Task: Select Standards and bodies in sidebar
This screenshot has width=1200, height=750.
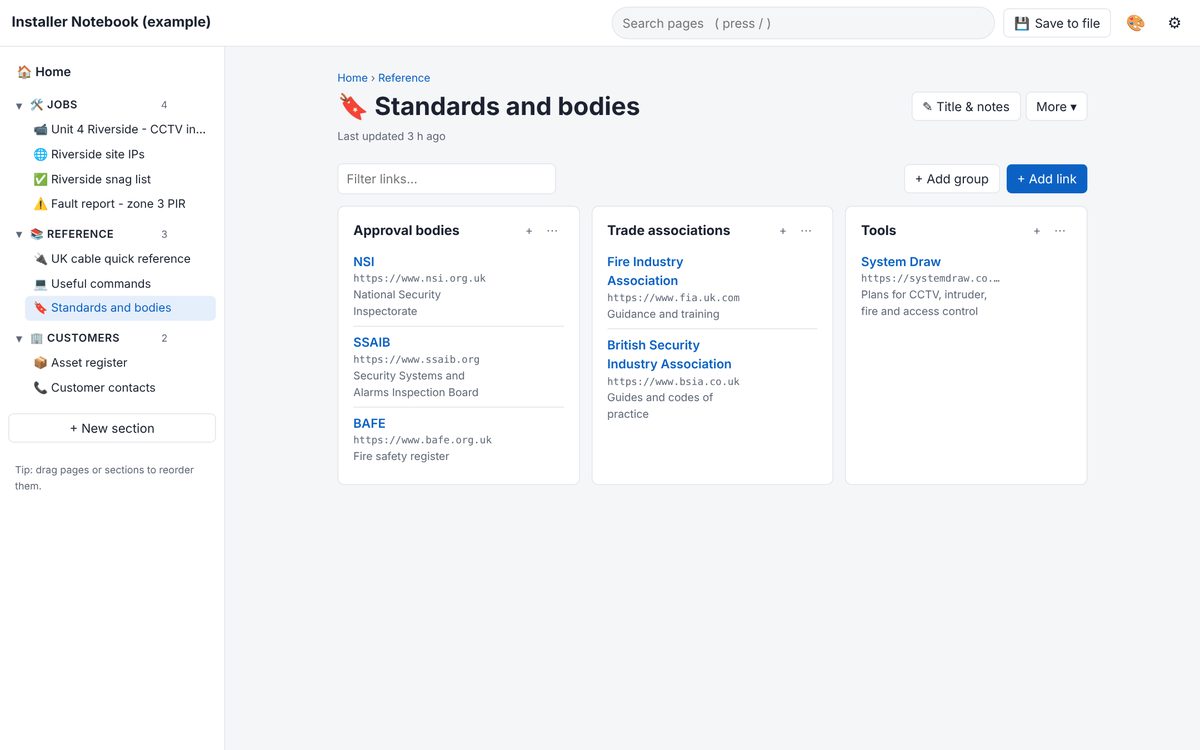Action: point(120,308)
